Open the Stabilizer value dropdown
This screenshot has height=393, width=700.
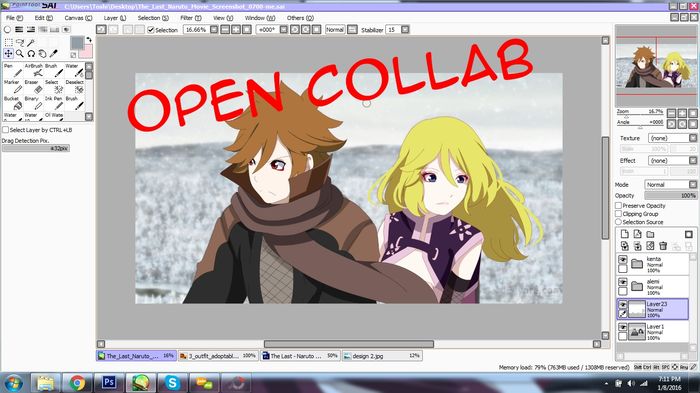tap(405, 29)
